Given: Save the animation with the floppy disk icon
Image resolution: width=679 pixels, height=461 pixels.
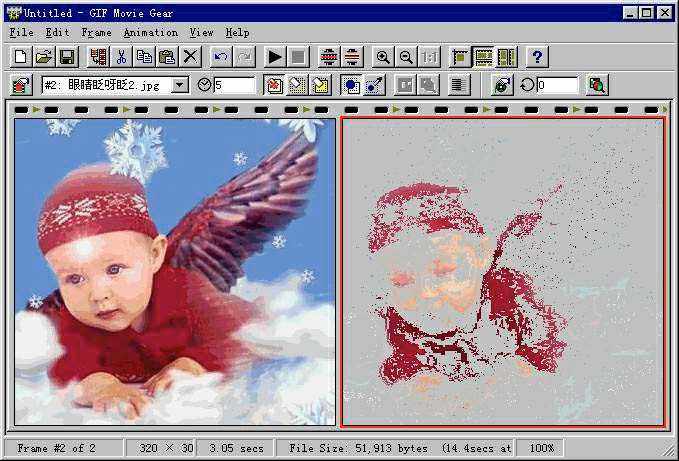Looking at the screenshot, I should coord(66,58).
